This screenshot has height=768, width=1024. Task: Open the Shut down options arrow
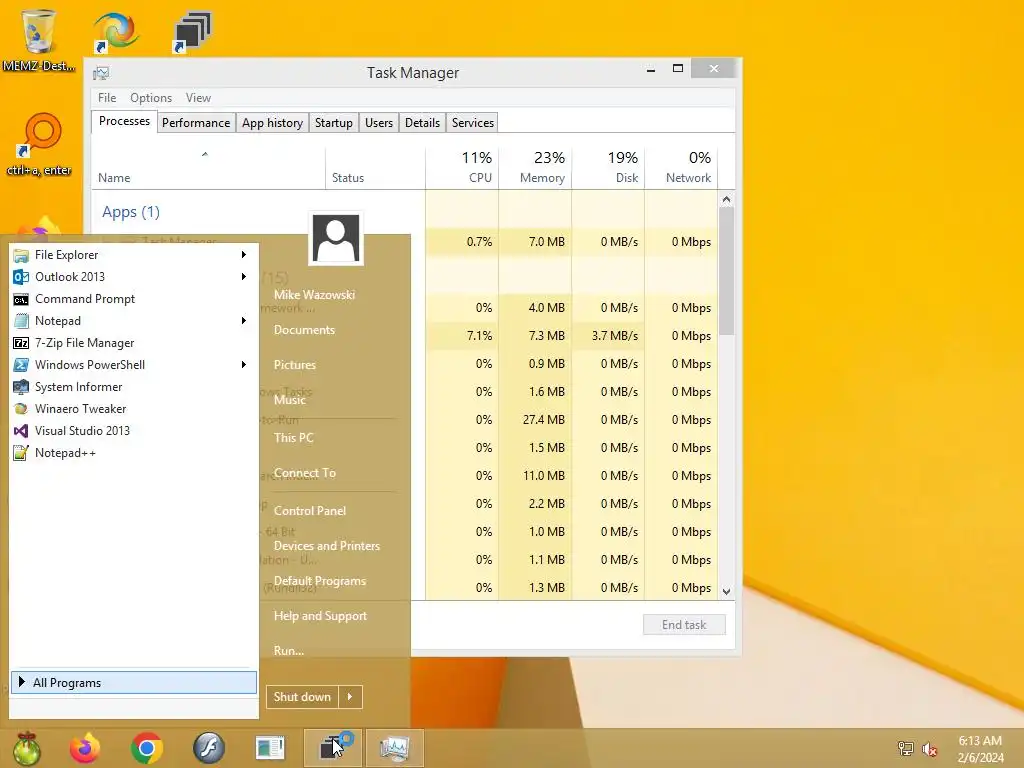(350, 697)
